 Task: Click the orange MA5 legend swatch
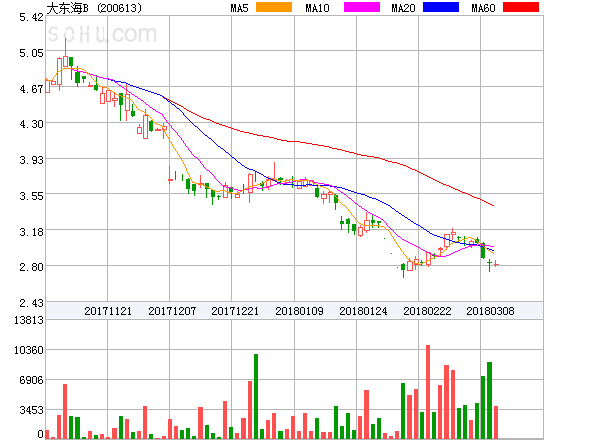point(274,7)
